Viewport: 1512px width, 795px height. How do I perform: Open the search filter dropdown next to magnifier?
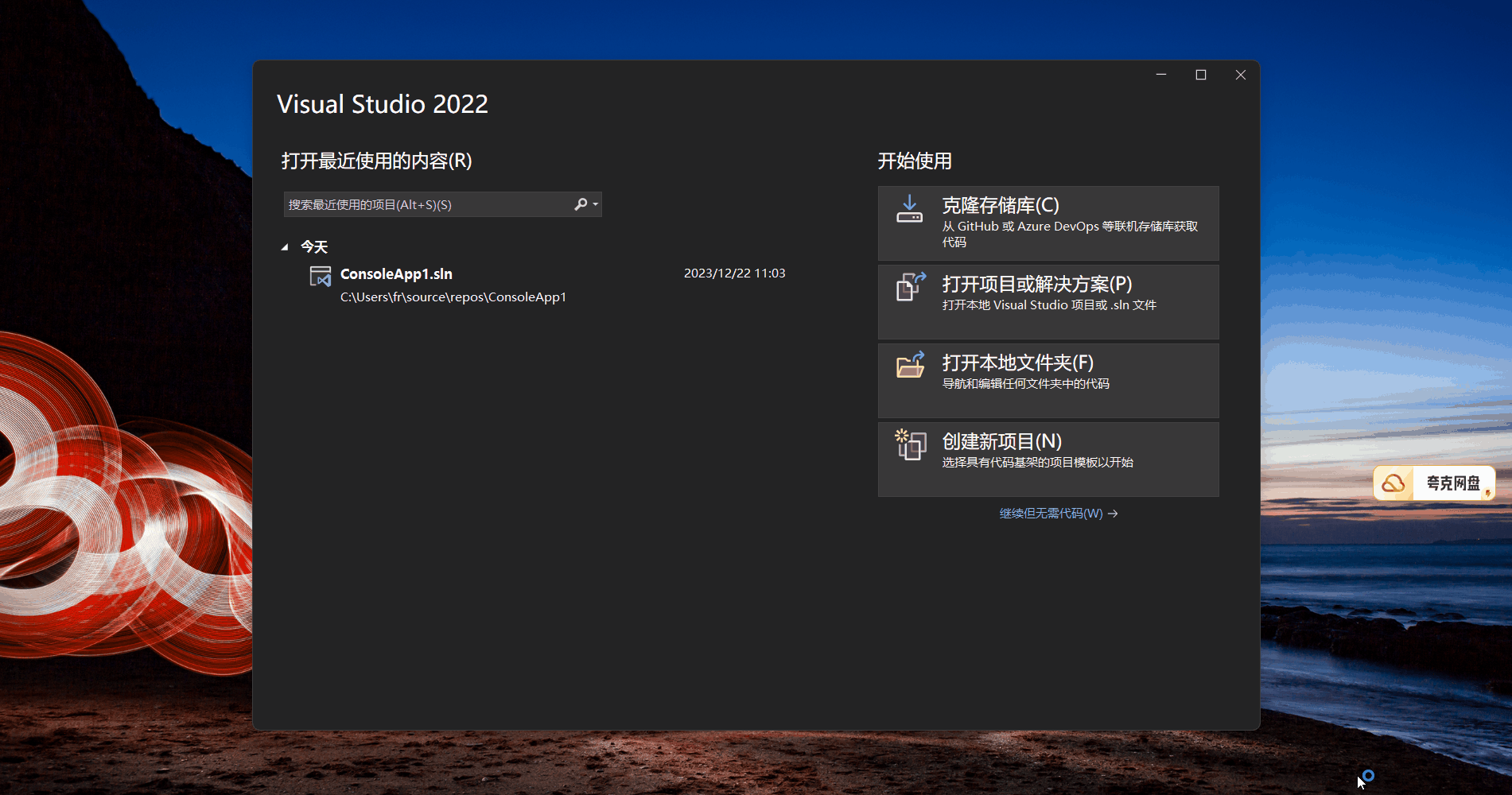(593, 204)
